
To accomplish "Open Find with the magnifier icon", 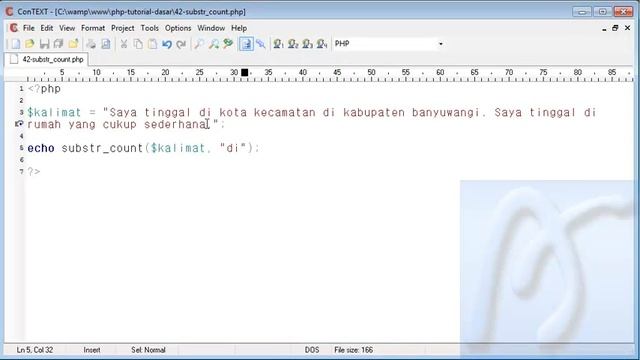I will tap(199, 44).
